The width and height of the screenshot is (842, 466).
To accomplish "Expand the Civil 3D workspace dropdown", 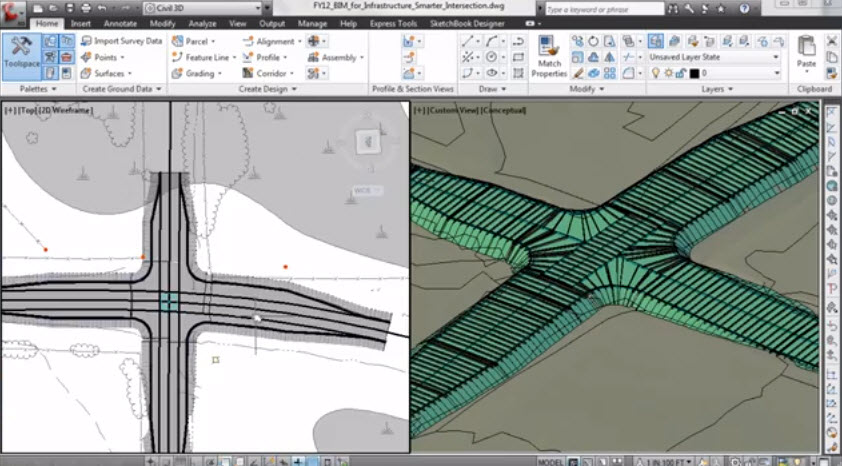I will point(257,9).
